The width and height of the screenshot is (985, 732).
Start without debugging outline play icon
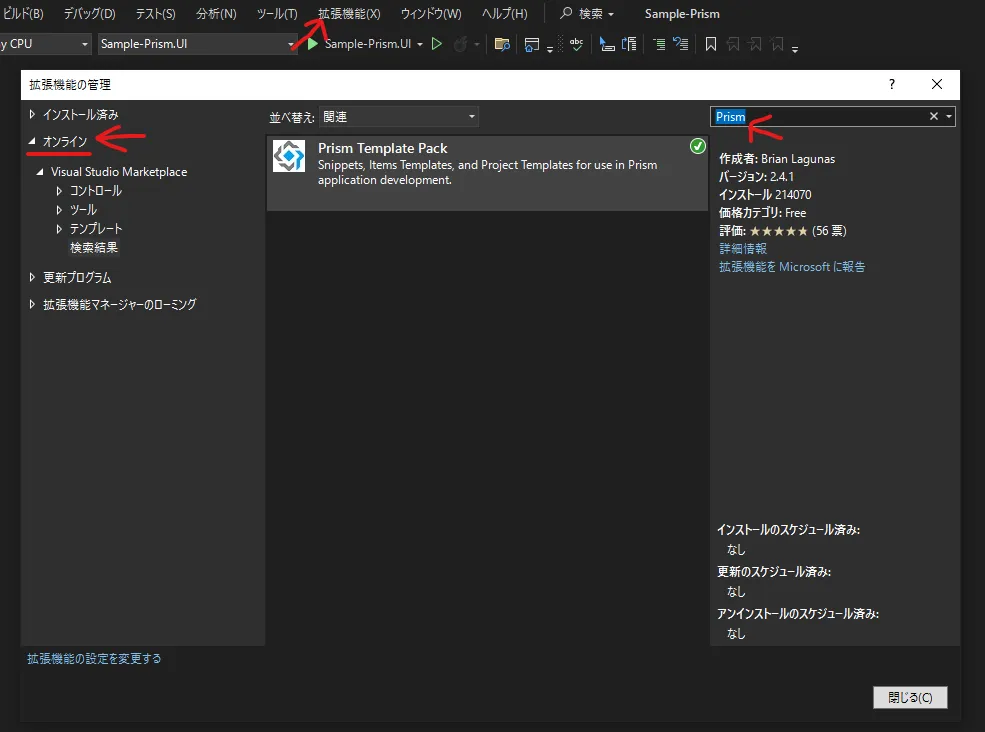[x=437, y=44]
